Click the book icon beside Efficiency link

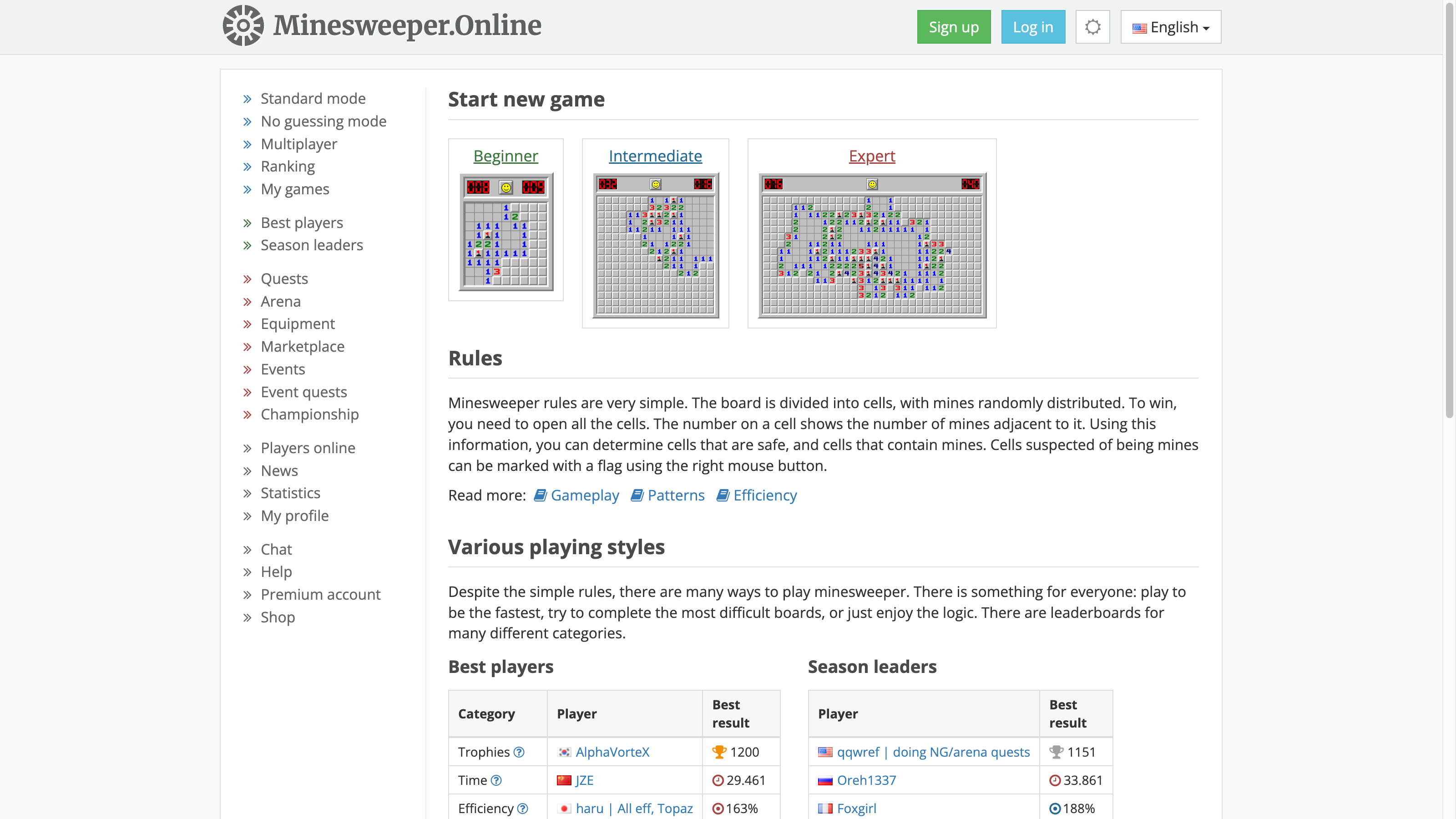pos(723,495)
